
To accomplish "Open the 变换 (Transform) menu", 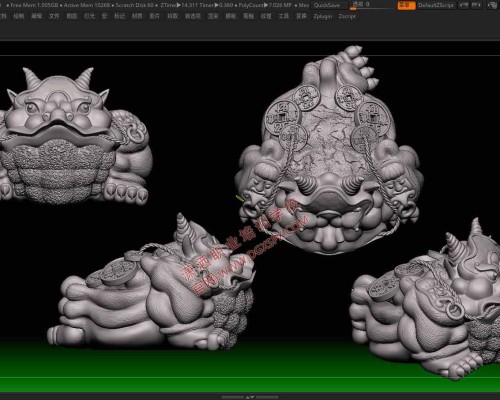I will [x=301, y=16].
